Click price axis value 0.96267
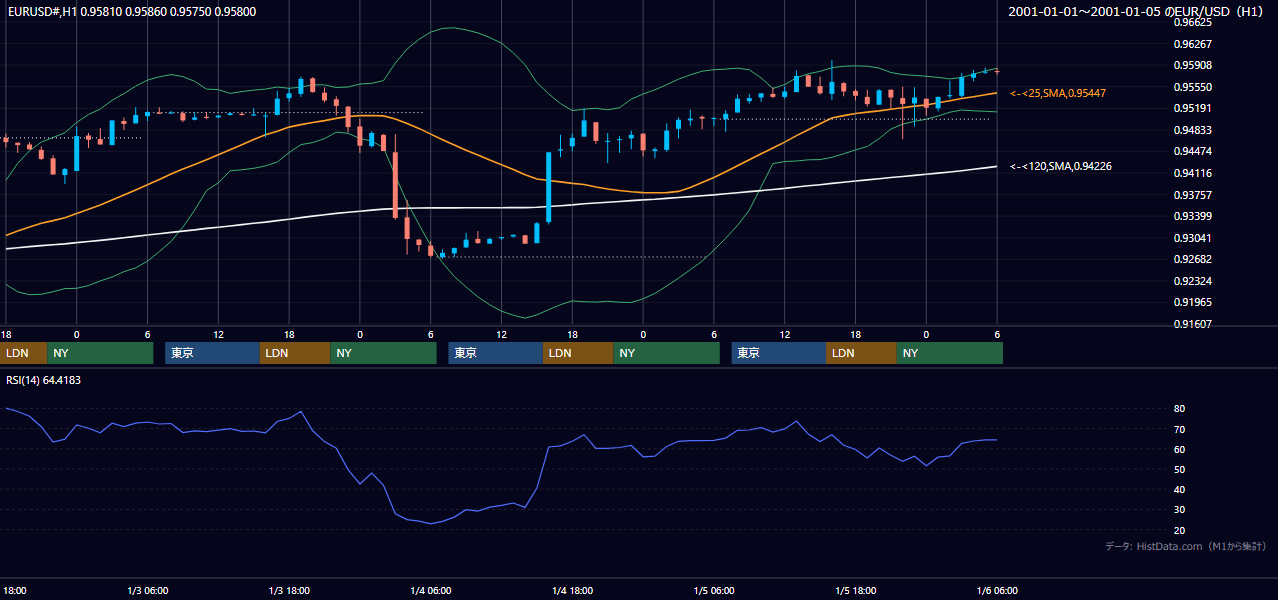This screenshot has width=1278, height=600. click(x=1192, y=44)
